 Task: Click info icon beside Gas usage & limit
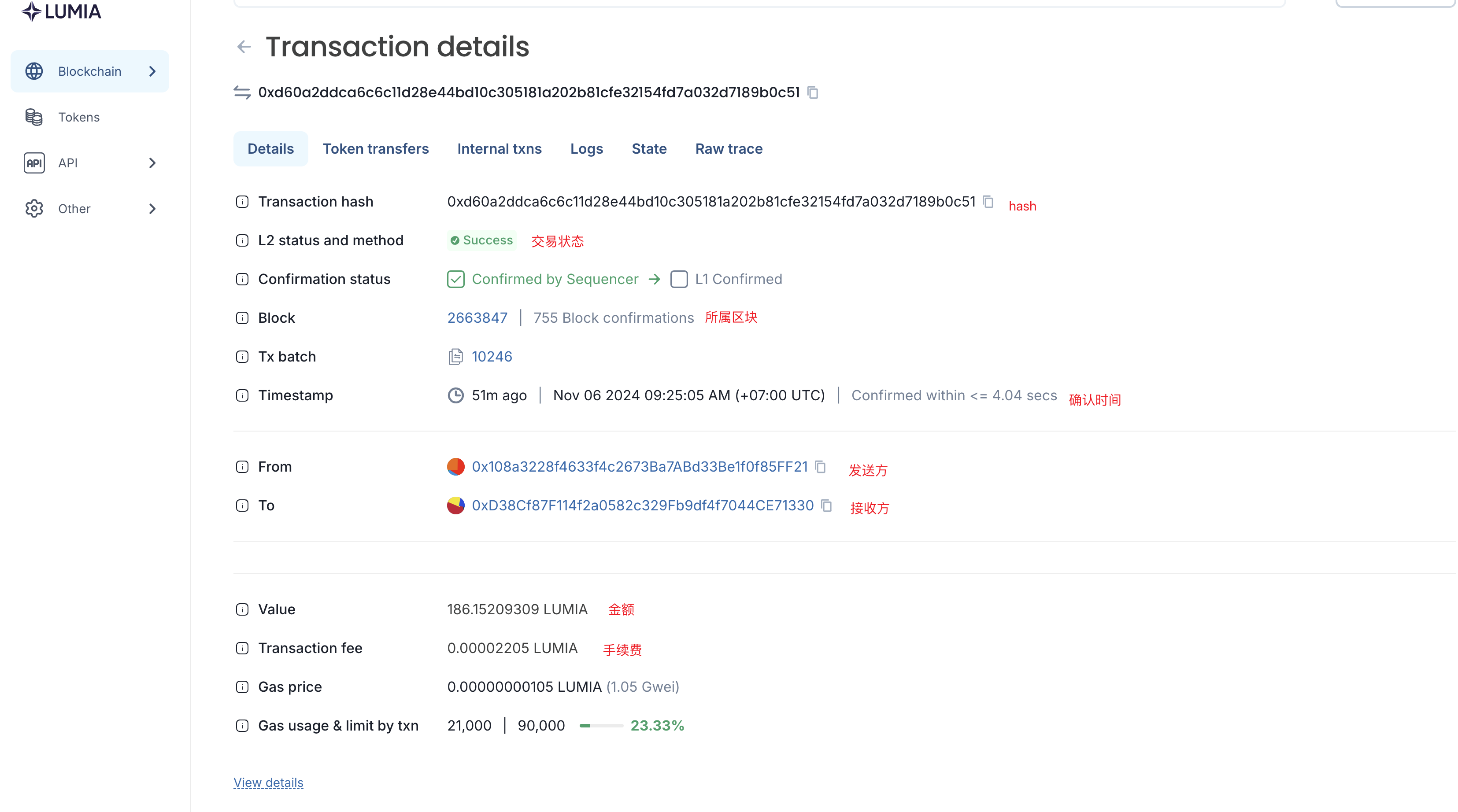point(242,725)
